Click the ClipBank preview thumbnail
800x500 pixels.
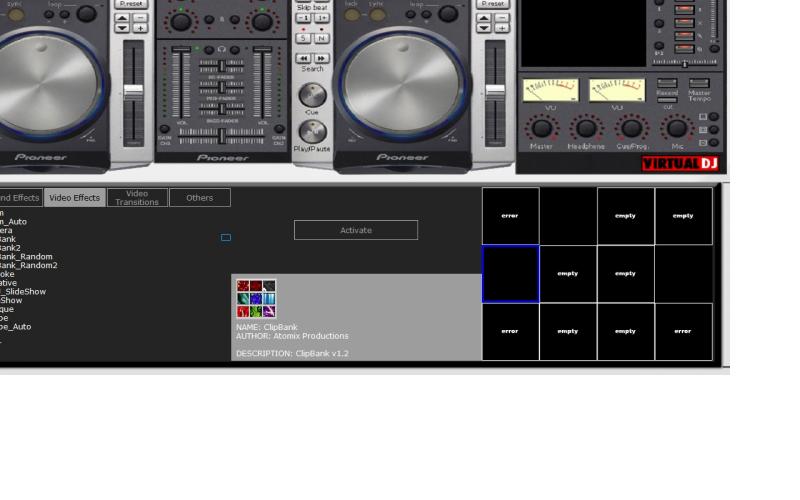256,298
